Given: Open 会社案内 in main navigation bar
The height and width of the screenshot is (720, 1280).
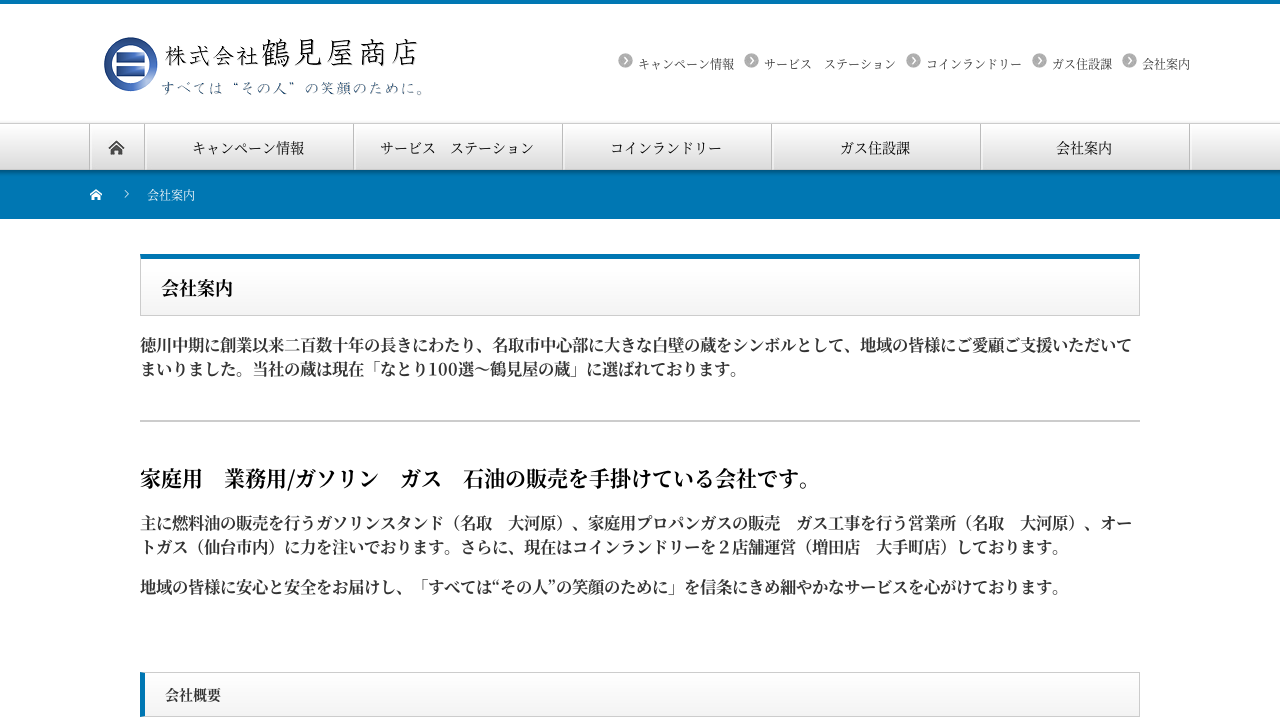Looking at the screenshot, I should click(1085, 148).
